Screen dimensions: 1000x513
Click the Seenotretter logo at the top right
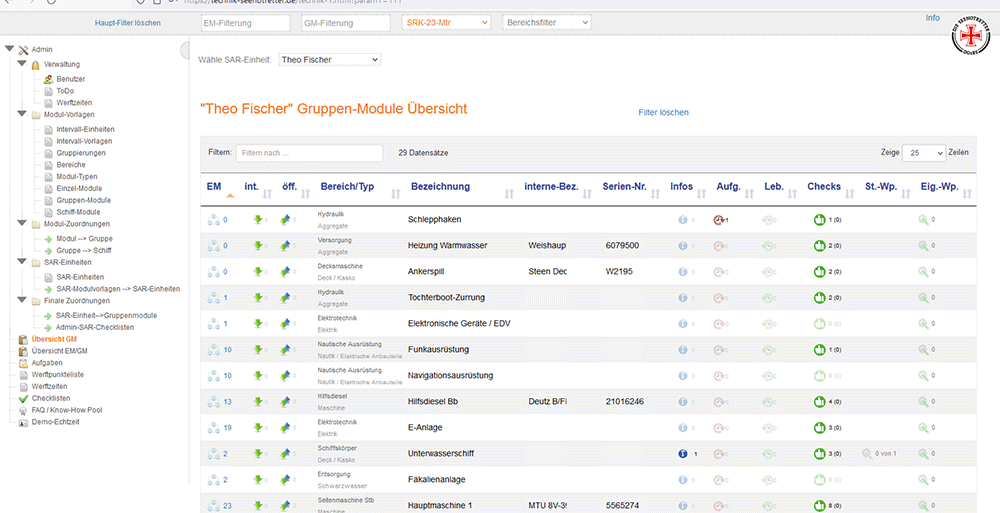(x=971, y=36)
